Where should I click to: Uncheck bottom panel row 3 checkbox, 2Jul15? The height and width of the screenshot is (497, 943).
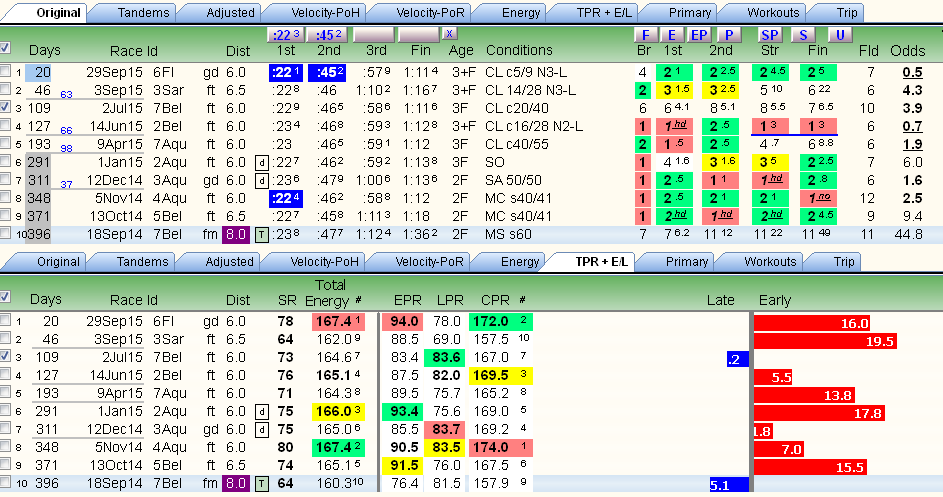click(5, 356)
